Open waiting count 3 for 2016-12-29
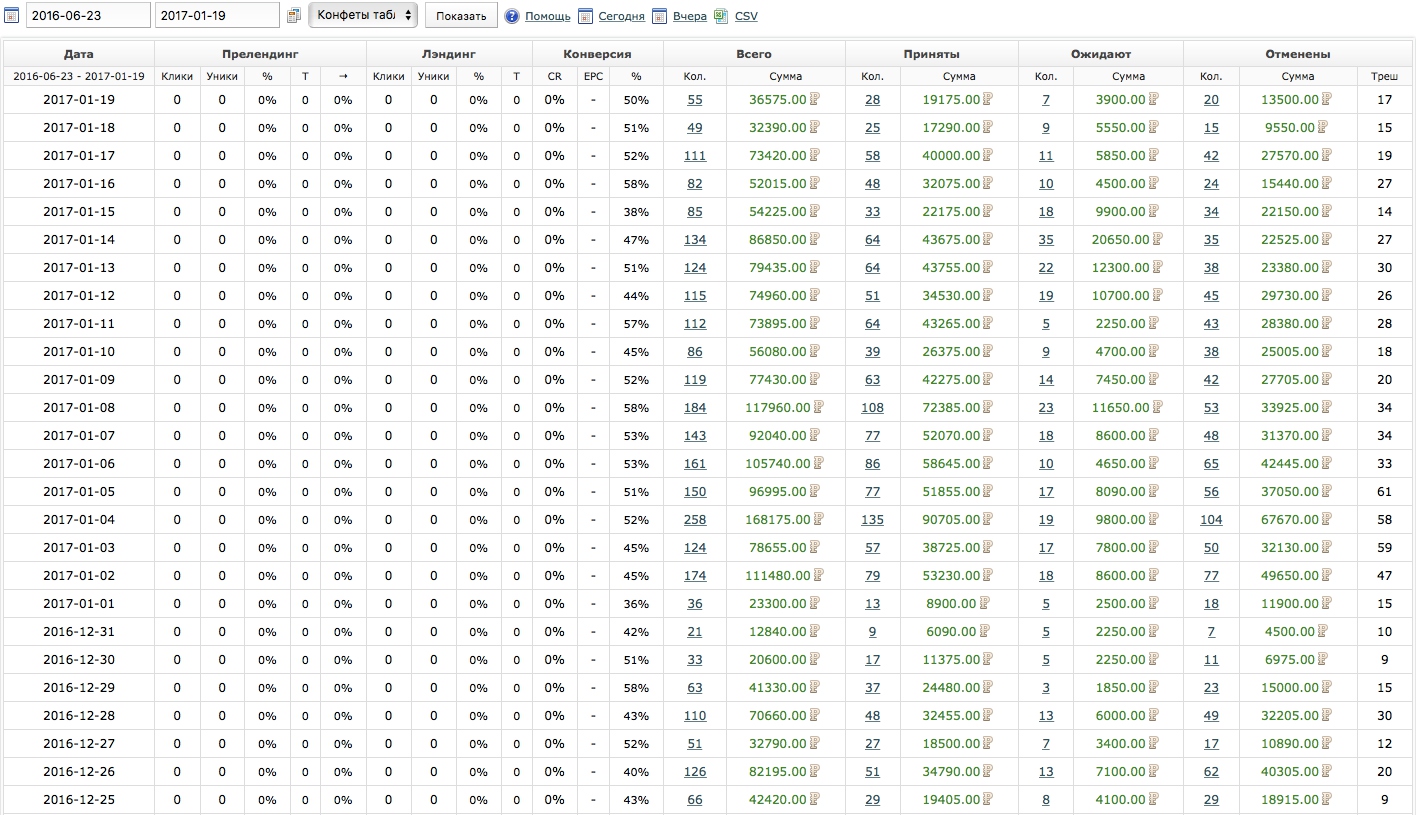 1046,688
